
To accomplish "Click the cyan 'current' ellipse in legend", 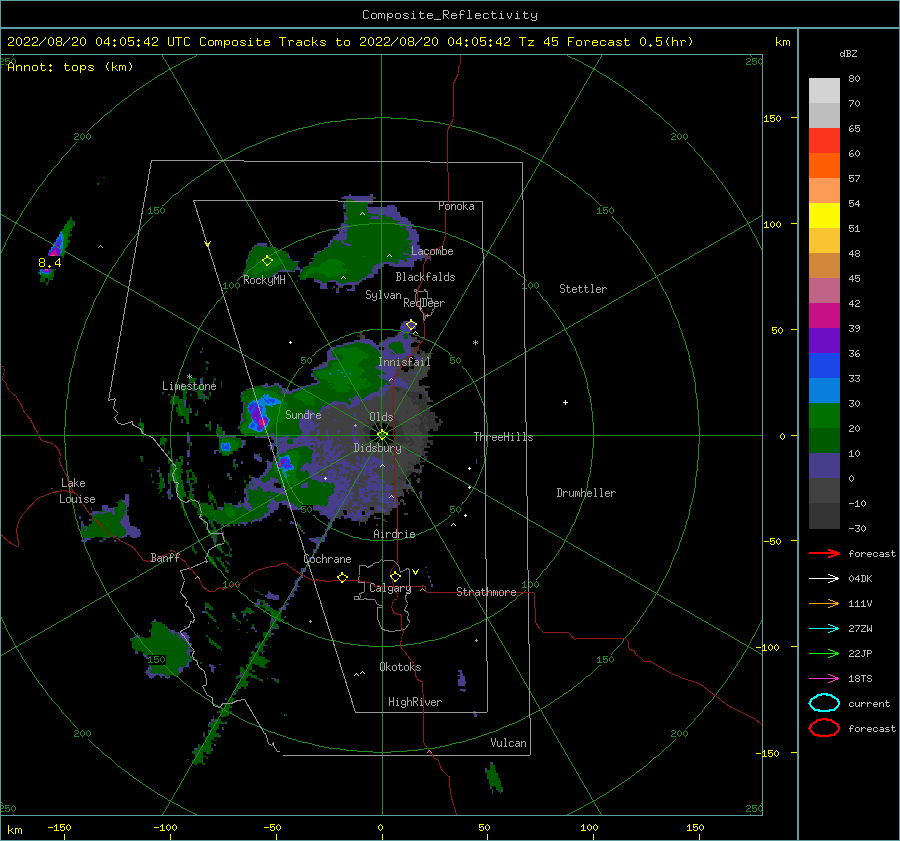I will [x=824, y=703].
